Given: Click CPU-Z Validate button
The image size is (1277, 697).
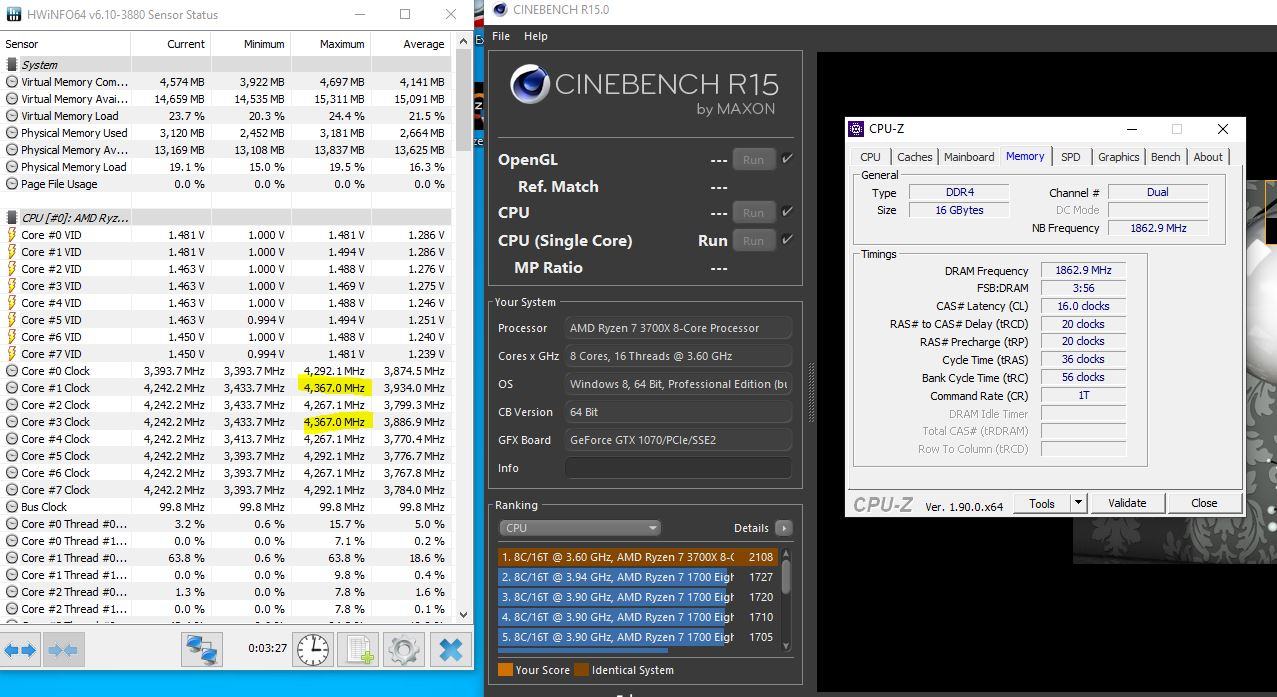Looking at the screenshot, I should coord(1127,503).
